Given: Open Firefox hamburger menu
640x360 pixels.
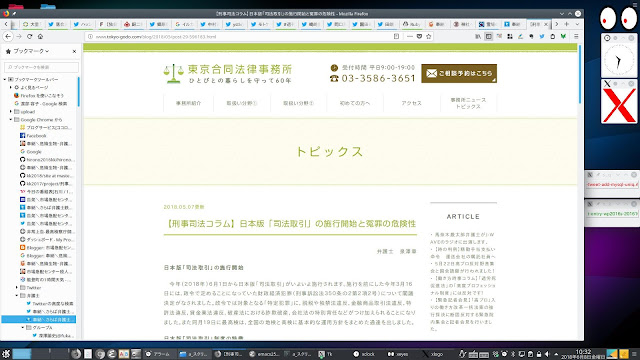Looking at the screenshot, I should [576, 36].
